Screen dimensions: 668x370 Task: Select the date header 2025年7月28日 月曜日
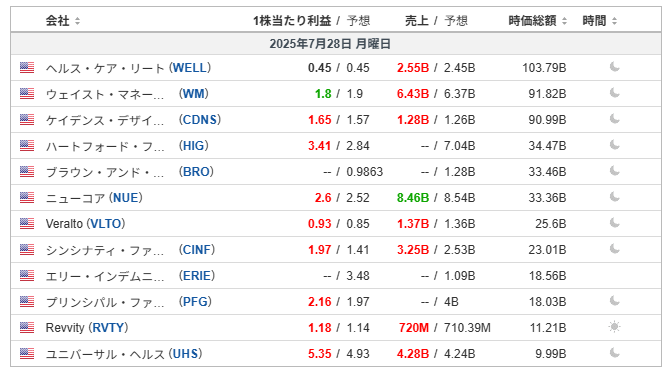(330, 44)
